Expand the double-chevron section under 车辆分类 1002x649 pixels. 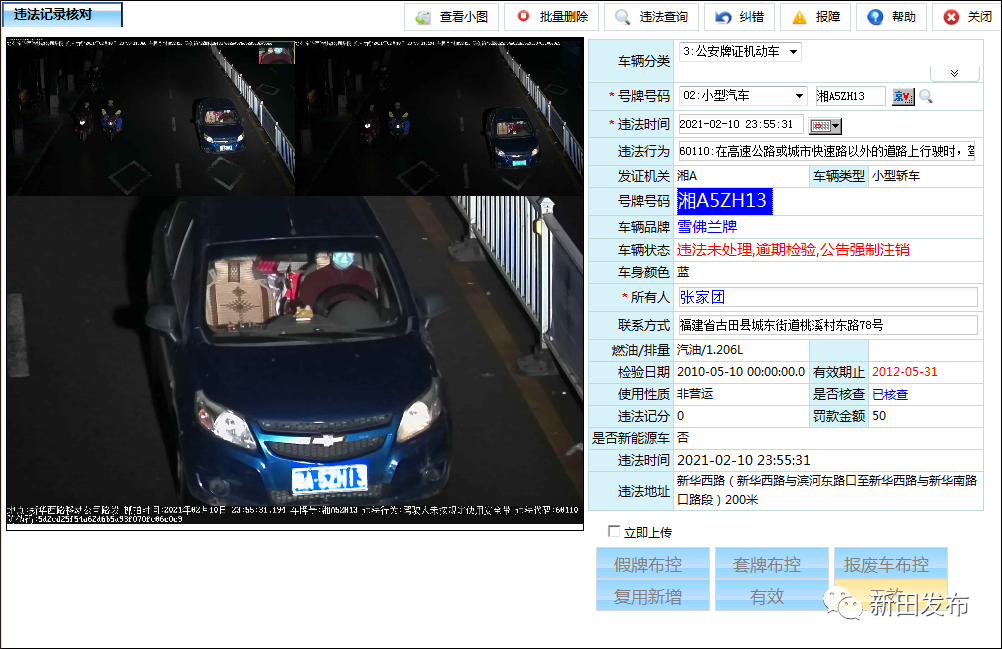[x=954, y=73]
